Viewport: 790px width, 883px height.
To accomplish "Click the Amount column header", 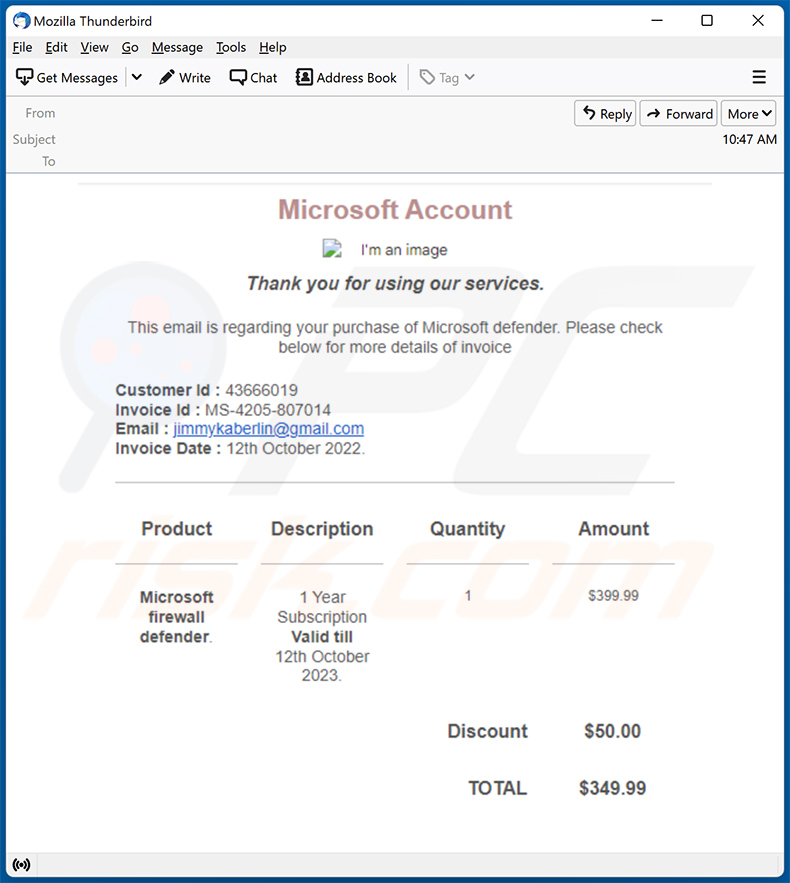I will (x=614, y=529).
